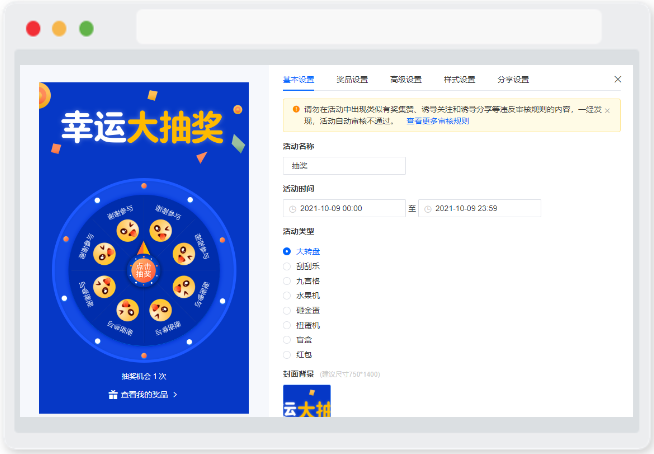The width and height of the screenshot is (654, 454).
Task: Pick the 扭蛋机 activity type
Action: pyautogui.click(x=302, y=325)
